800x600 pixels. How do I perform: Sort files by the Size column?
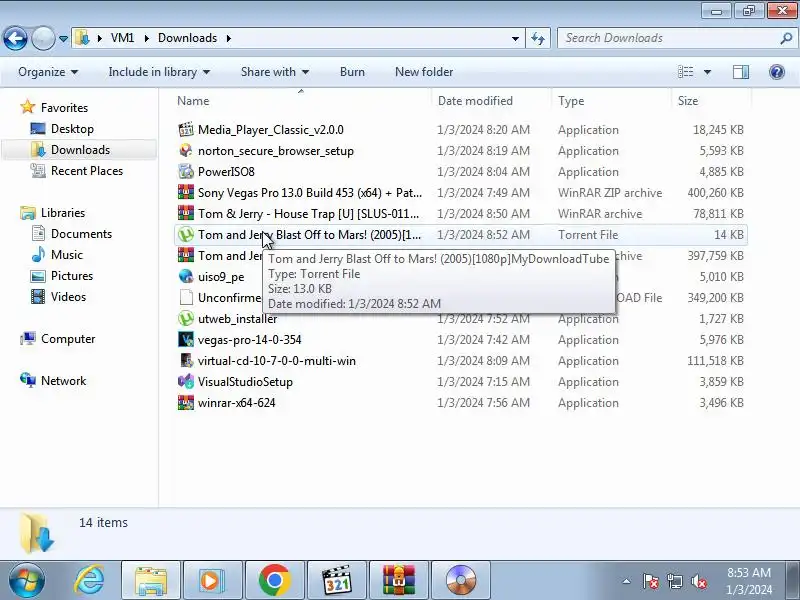pos(711,101)
